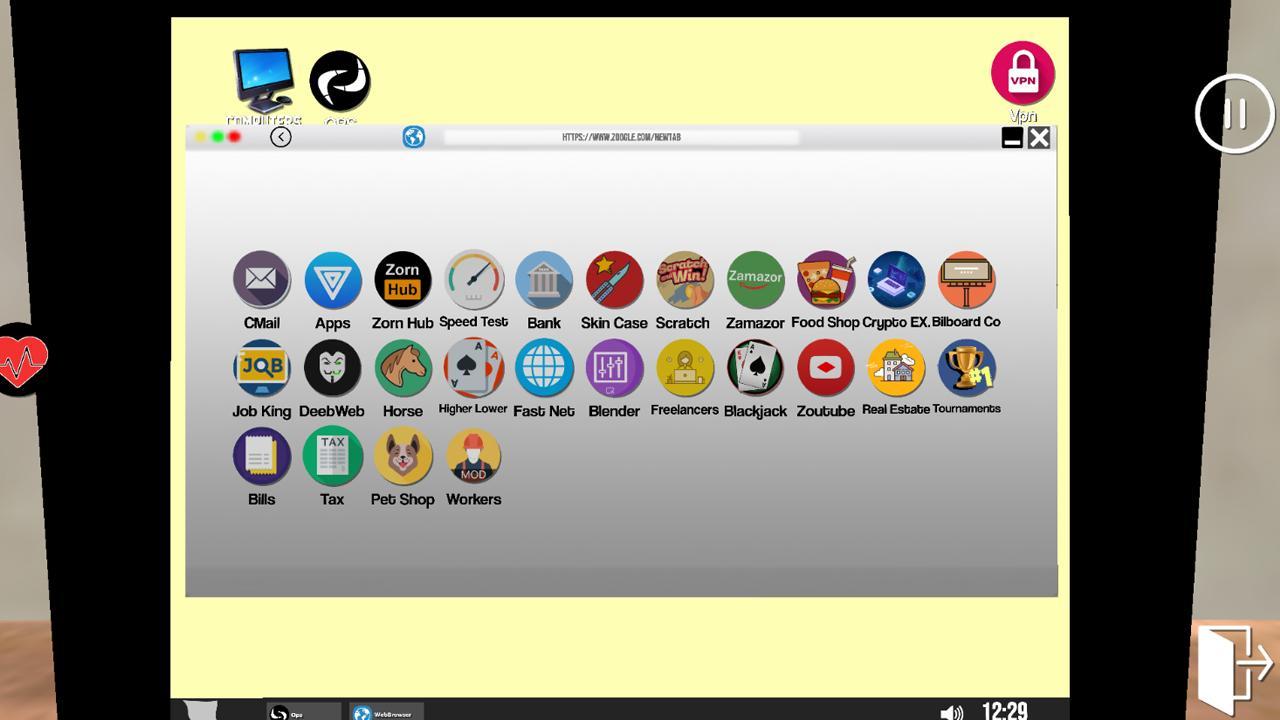
Task: Toggle the VPN lock on desktop
Action: tap(1022, 73)
